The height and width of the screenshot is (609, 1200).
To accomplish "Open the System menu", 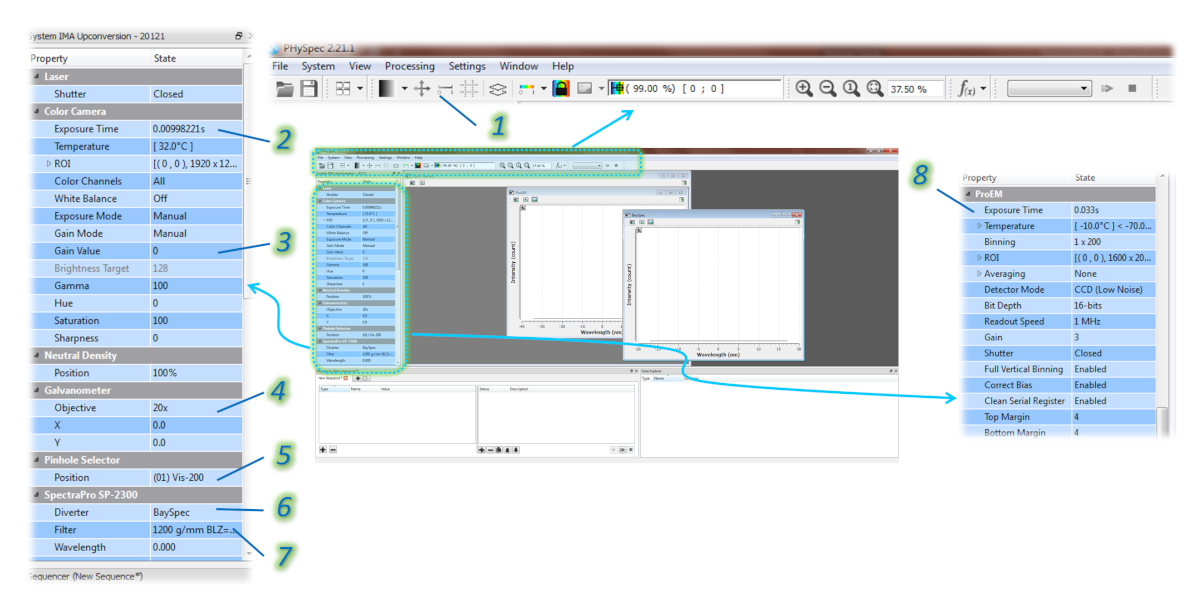I will (318, 66).
